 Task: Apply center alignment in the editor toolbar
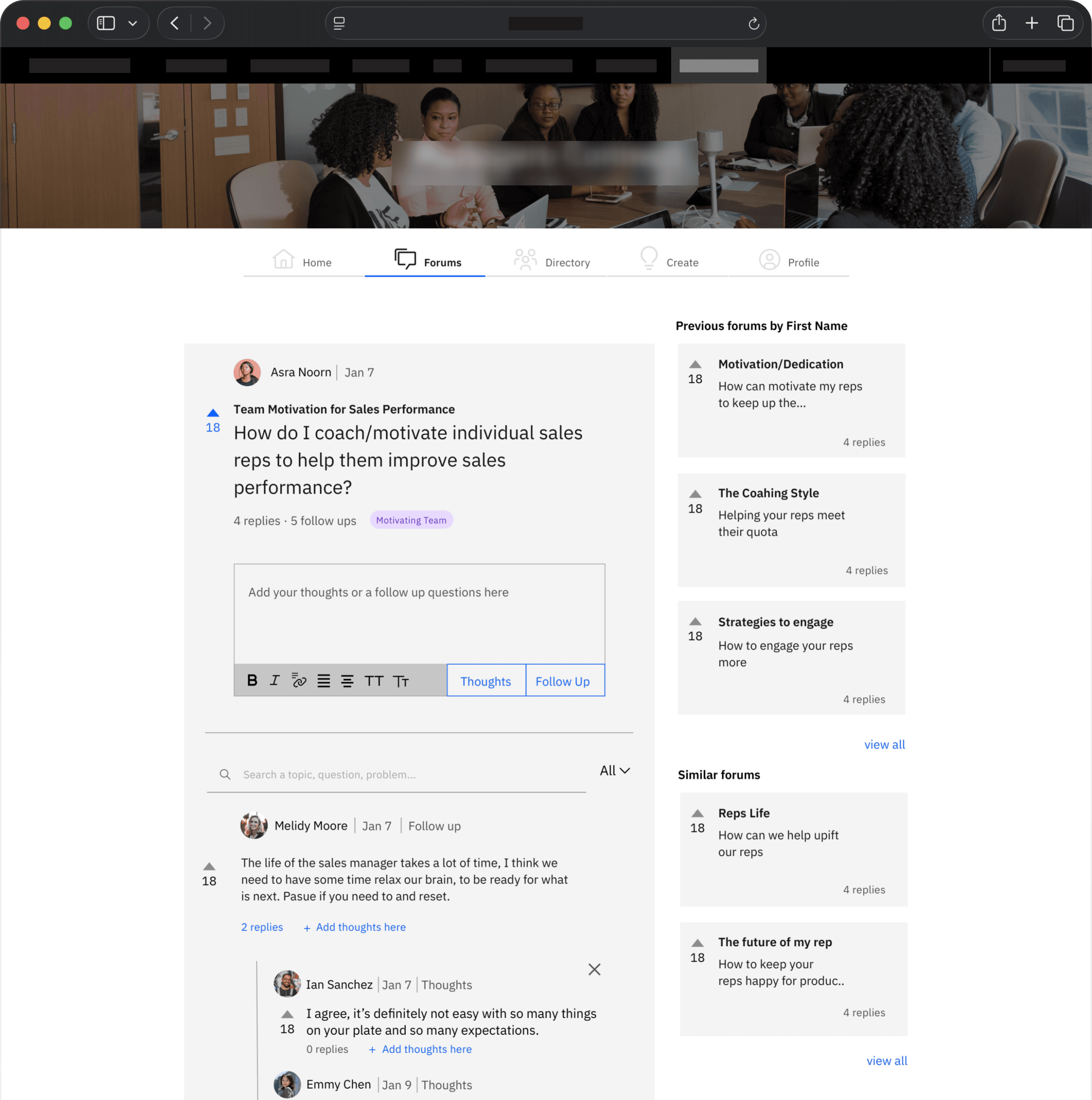coord(347,681)
